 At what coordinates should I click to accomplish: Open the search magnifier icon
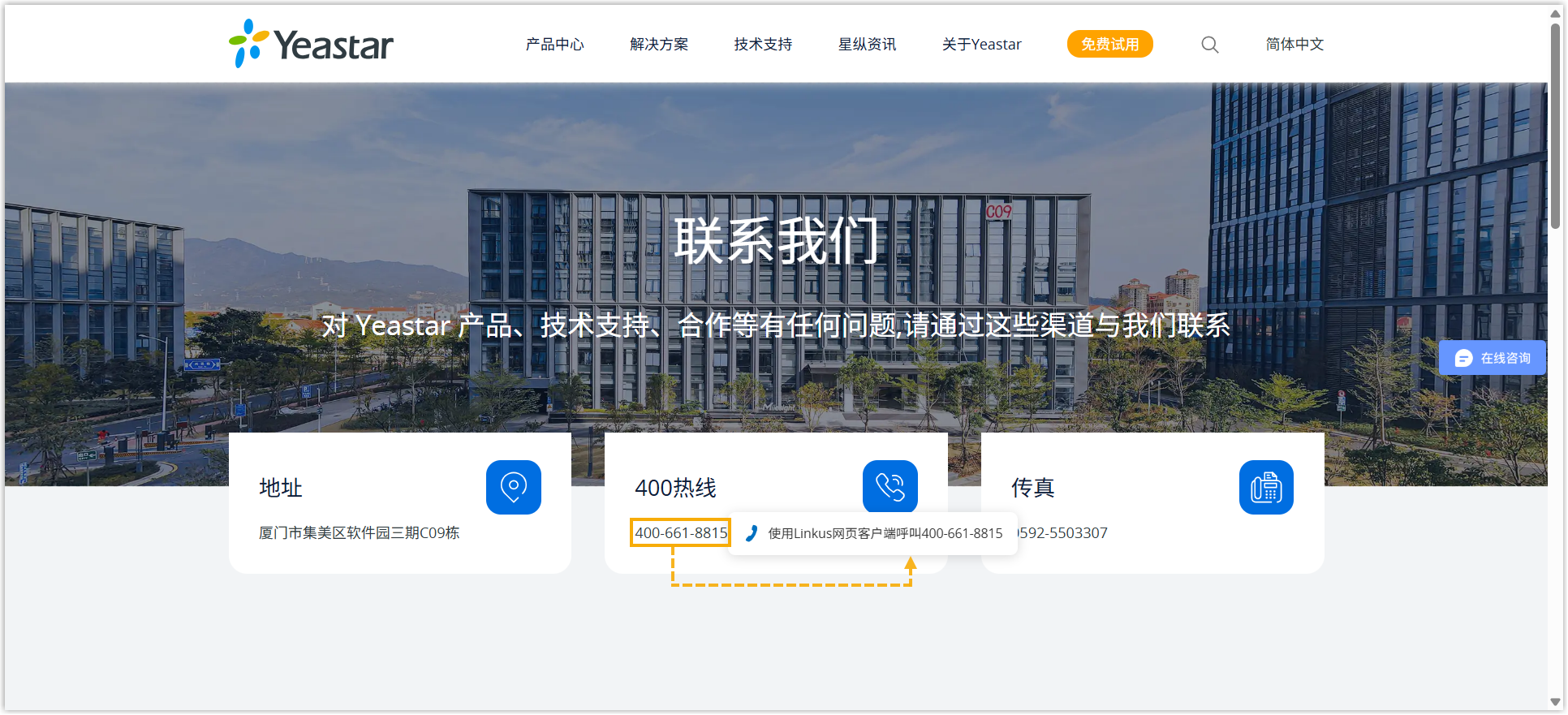pos(1209,45)
